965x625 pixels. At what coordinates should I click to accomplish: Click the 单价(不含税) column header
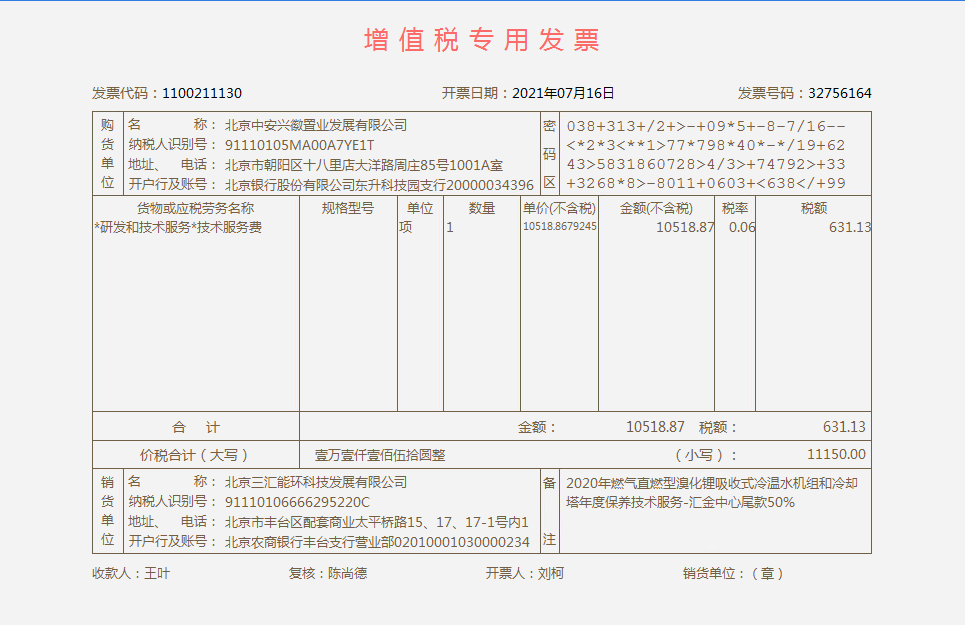[x=559, y=209]
